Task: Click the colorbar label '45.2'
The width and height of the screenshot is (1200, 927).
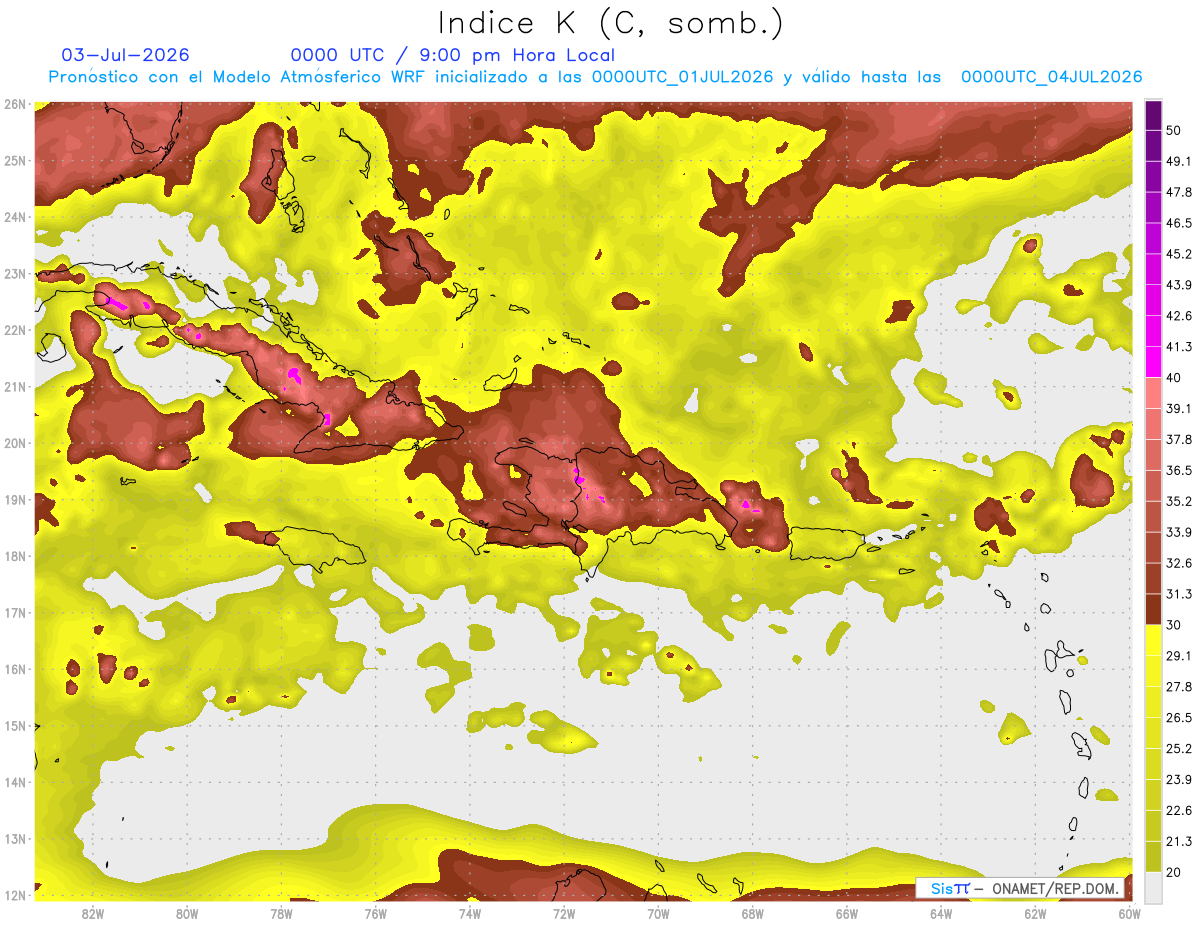Action: pyautogui.click(x=1178, y=254)
